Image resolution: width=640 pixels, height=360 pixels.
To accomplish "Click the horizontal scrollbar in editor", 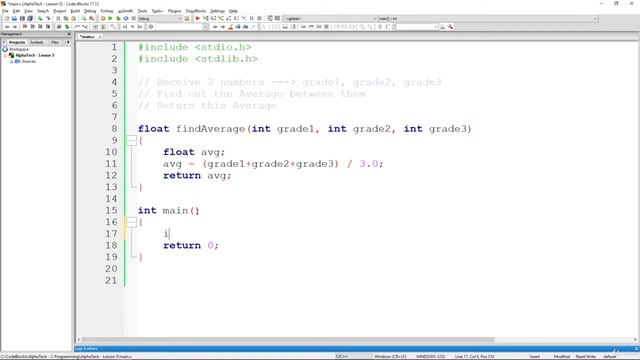I will point(288,340).
